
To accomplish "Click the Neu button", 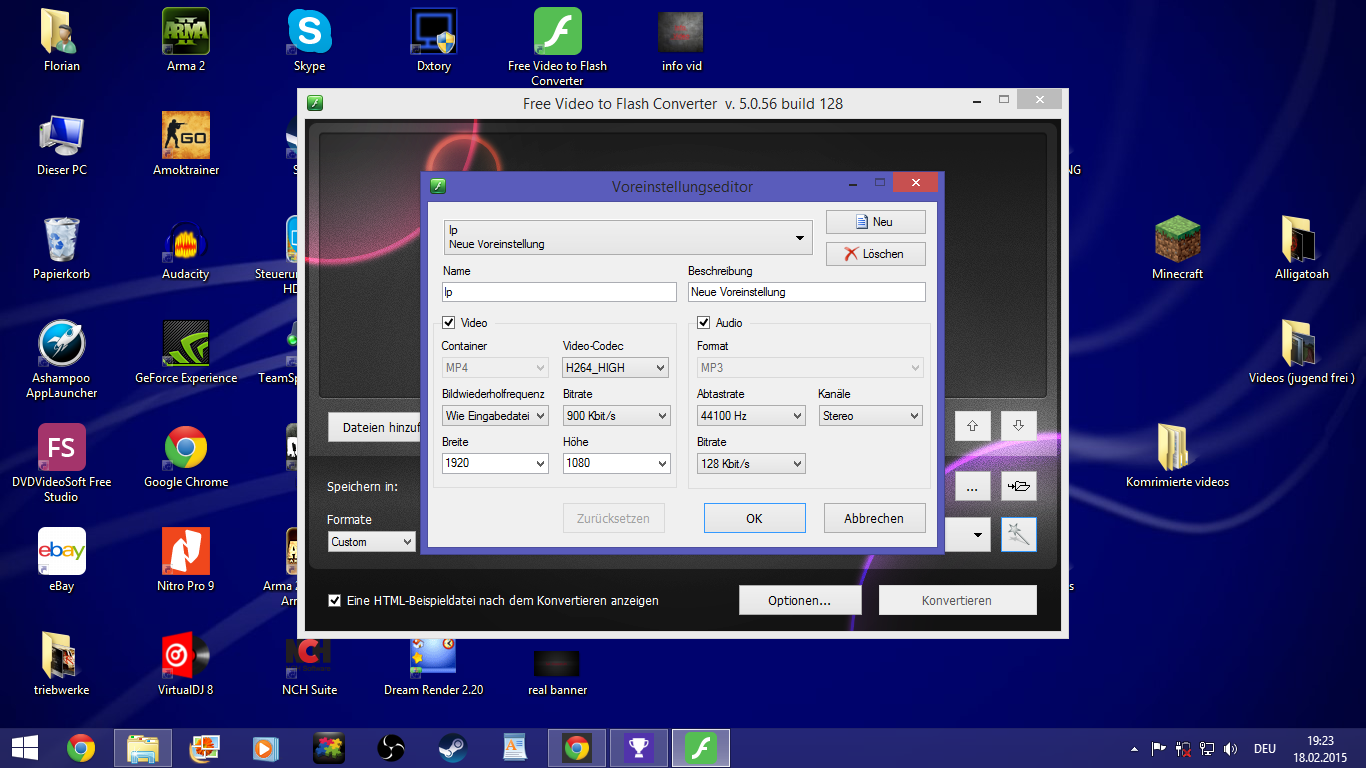I will (x=875, y=222).
